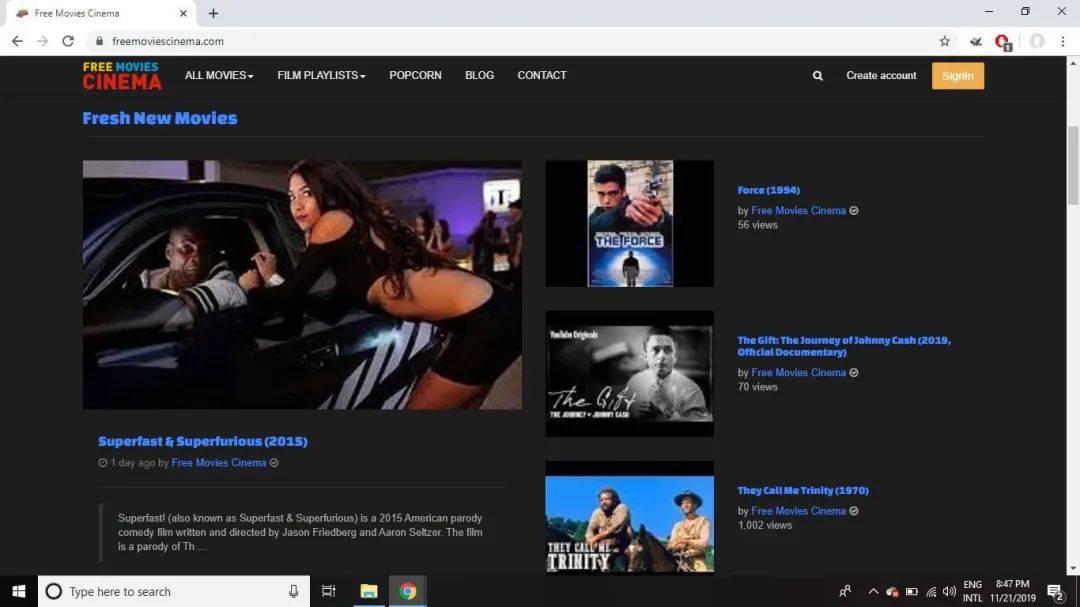Click the ENG INTL language indicator
Screen dimensions: 1080x607
click(x=973, y=591)
